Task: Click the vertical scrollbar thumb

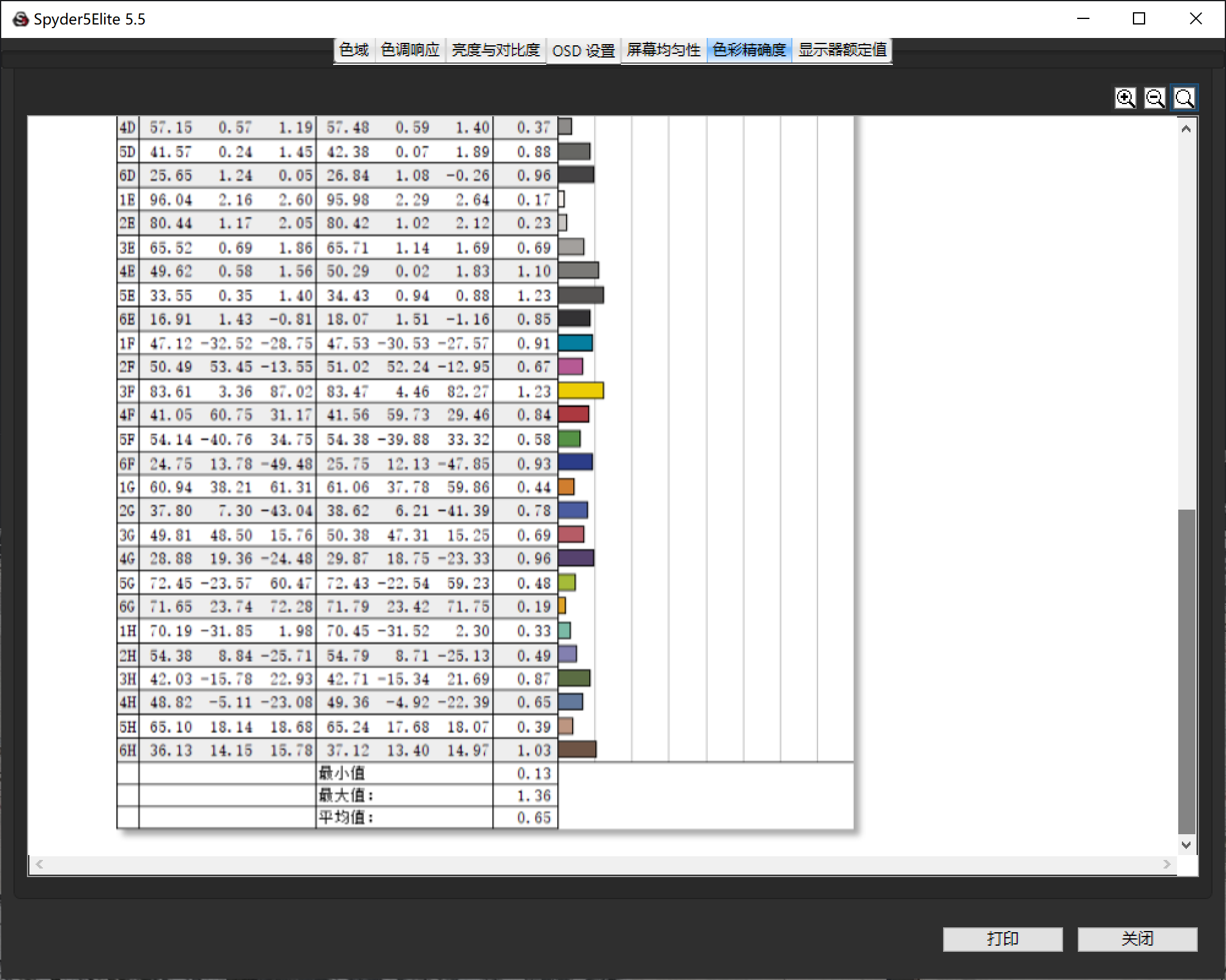Action: 1186,671
